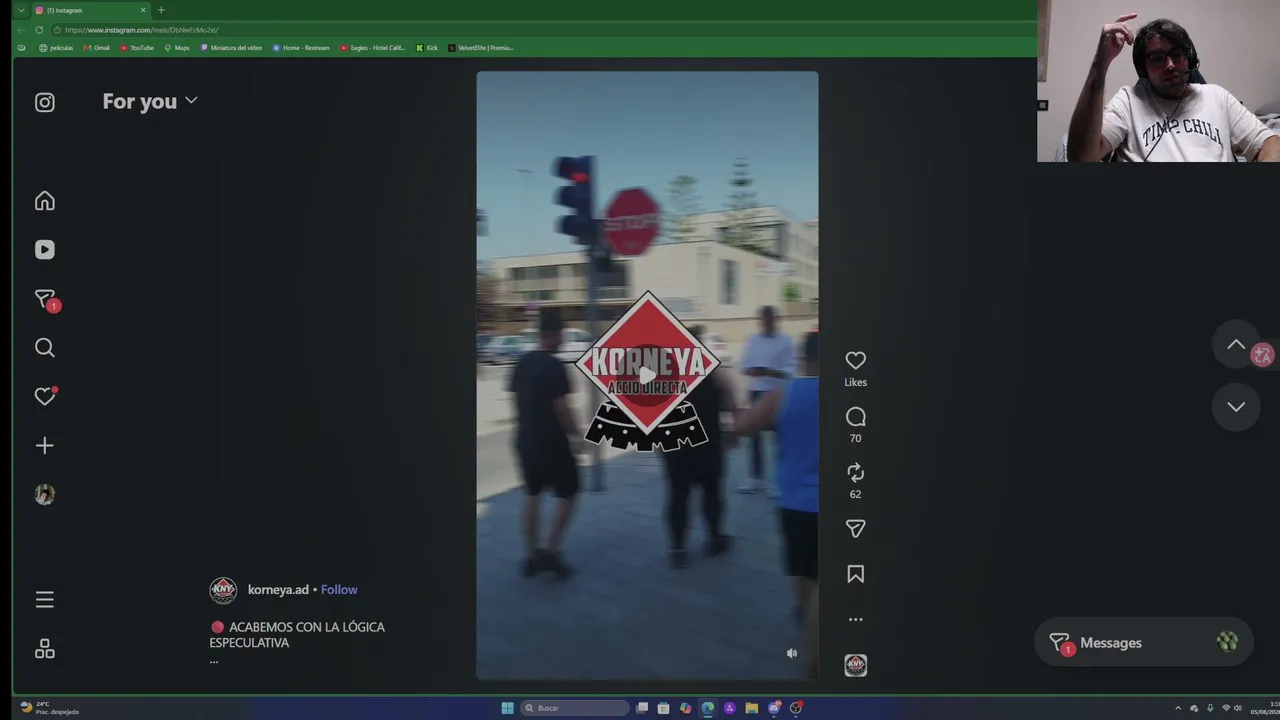Create a new post with plus icon
Viewport: 1280px width, 720px height.
click(45, 446)
